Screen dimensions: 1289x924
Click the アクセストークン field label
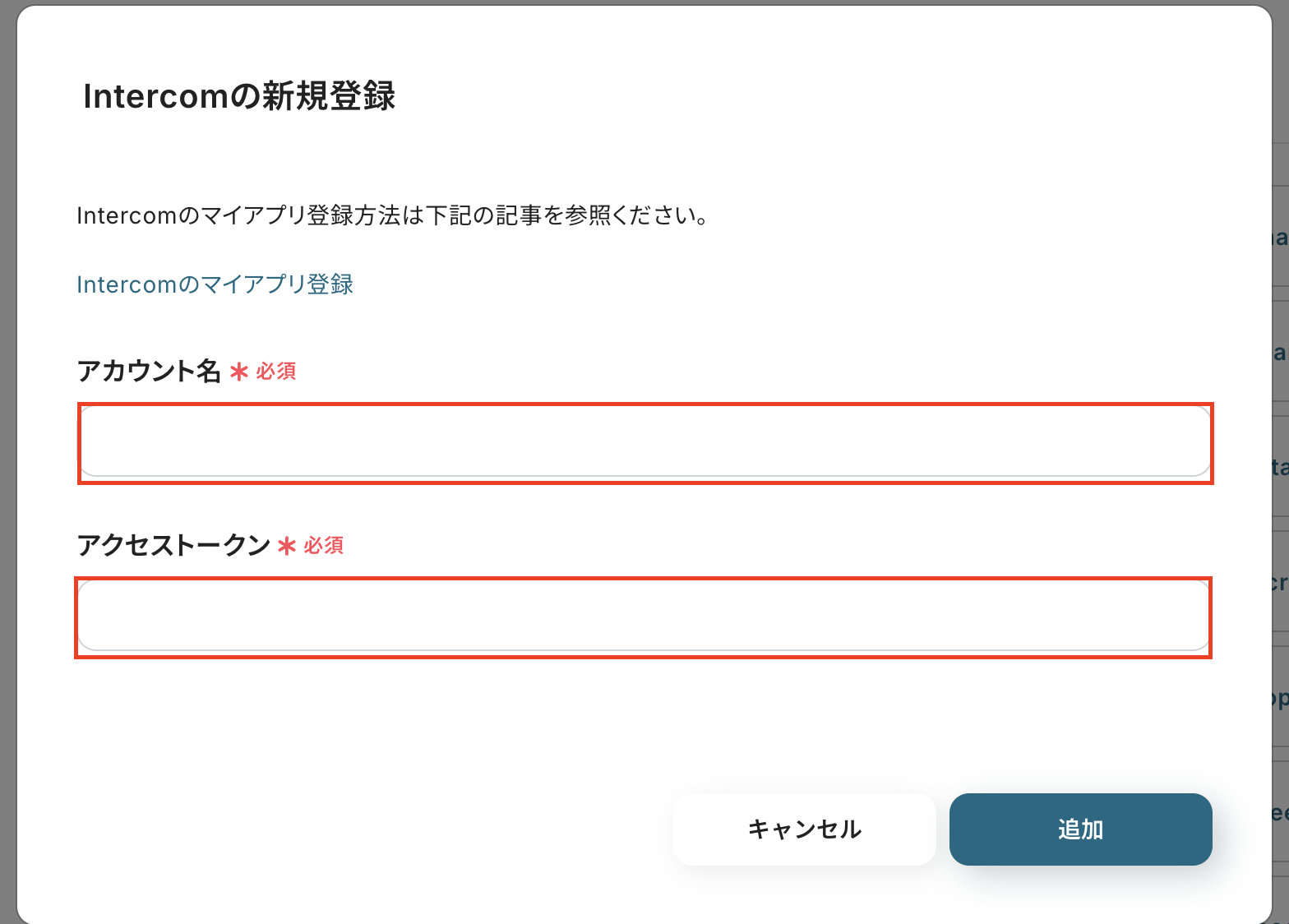[x=173, y=545]
